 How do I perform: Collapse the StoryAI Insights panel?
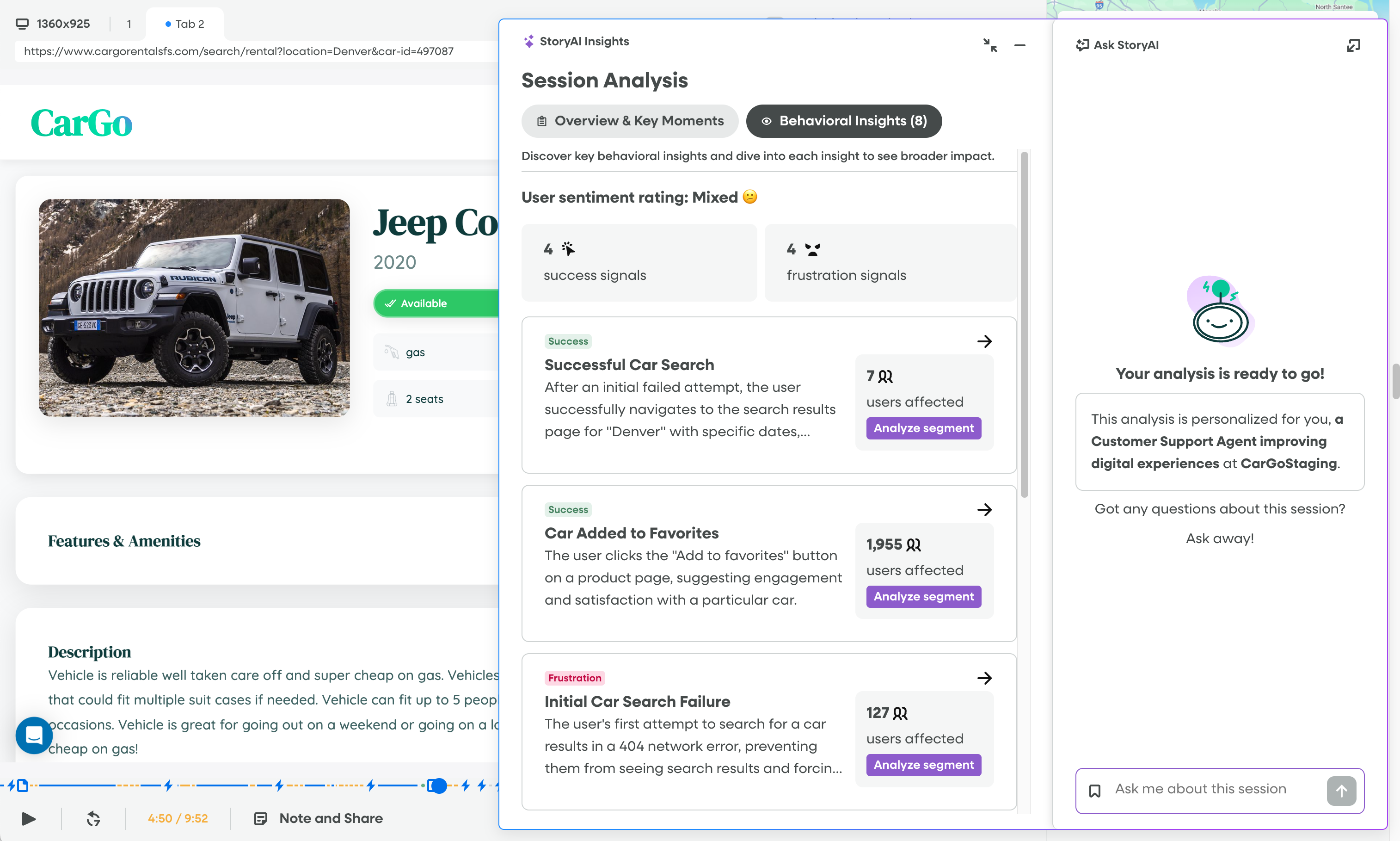click(x=990, y=45)
